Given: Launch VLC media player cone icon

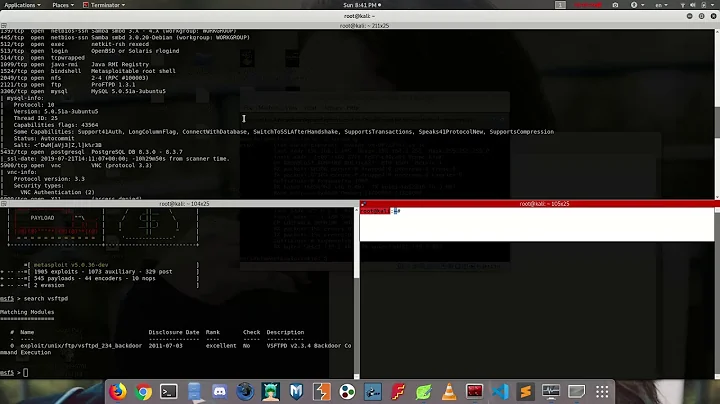Looking at the screenshot, I should (x=449, y=392).
